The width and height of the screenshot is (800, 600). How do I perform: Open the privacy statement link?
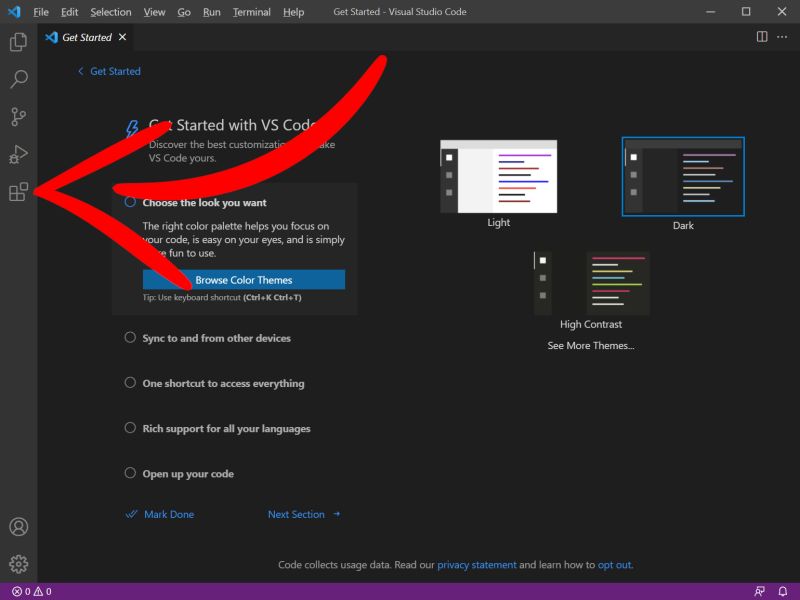click(478, 564)
